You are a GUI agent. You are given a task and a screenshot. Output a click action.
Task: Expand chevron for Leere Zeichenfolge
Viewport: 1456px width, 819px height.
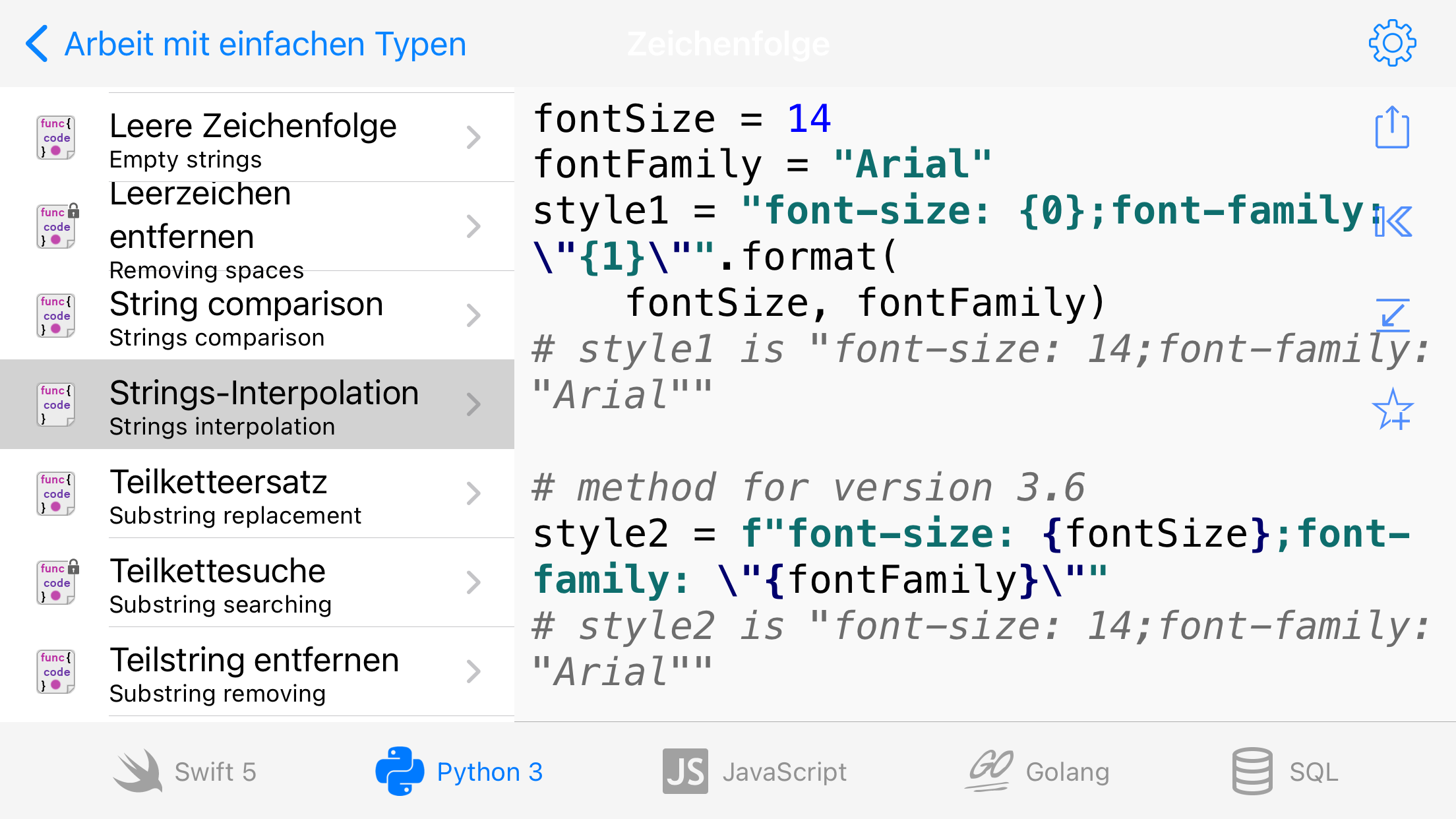point(473,137)
